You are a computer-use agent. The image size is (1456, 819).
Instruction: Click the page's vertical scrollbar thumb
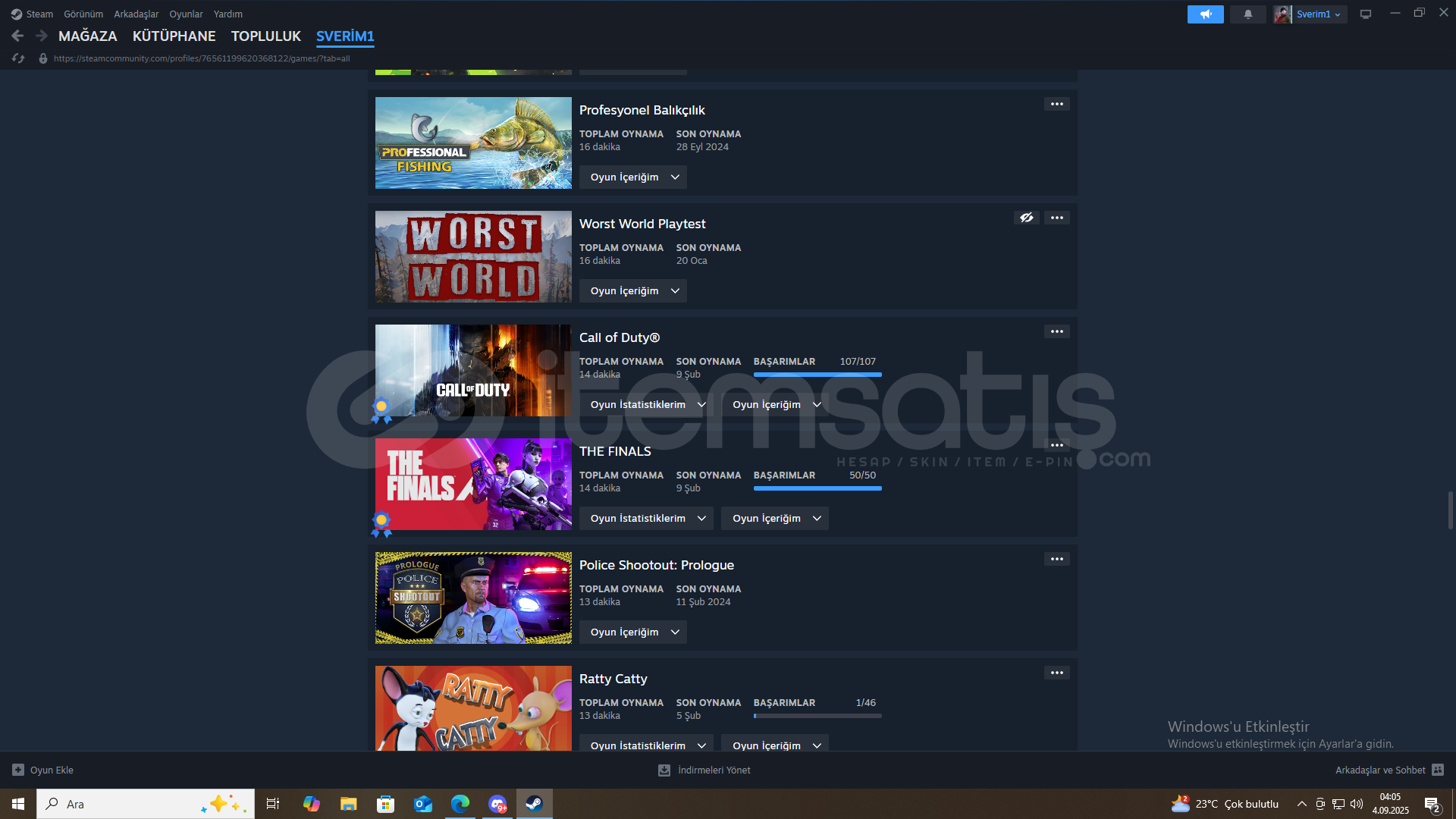click(x=1451, y=510)
